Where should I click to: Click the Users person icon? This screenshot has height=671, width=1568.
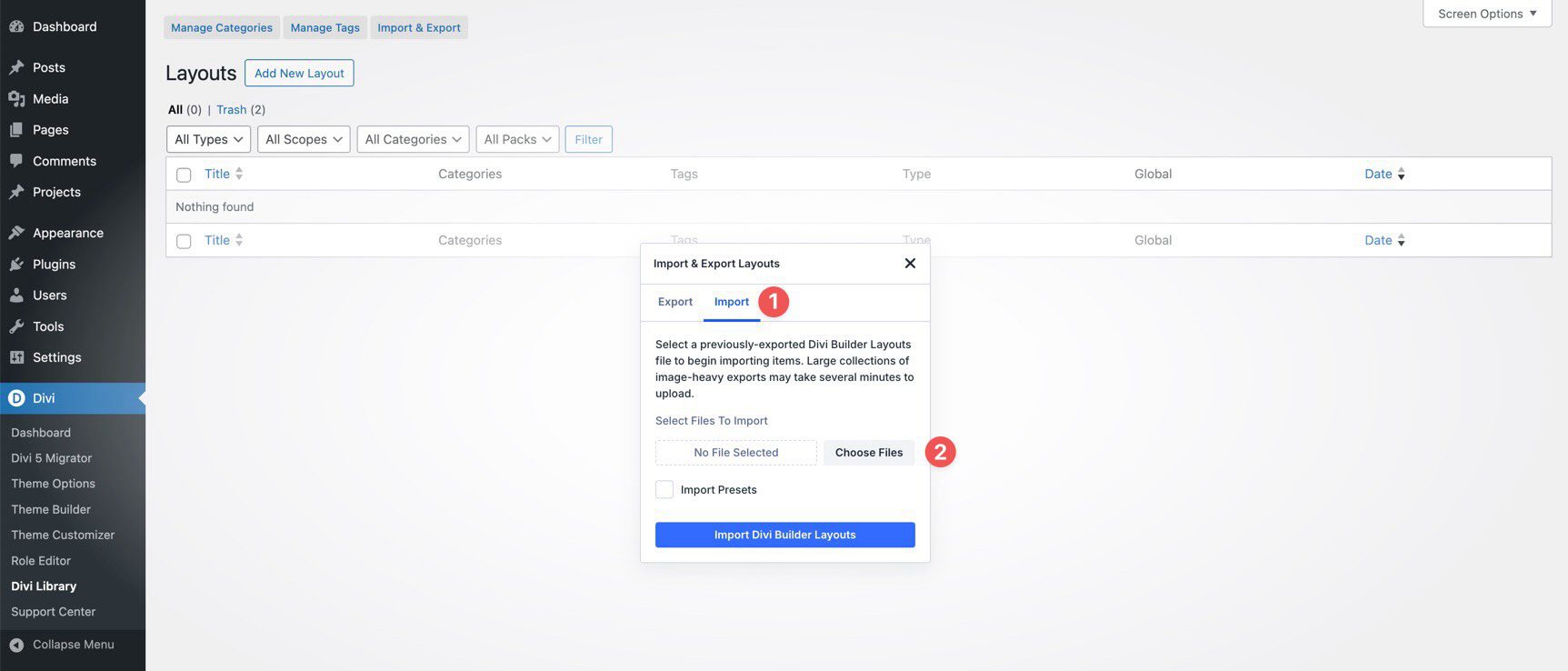coord(16,295)
